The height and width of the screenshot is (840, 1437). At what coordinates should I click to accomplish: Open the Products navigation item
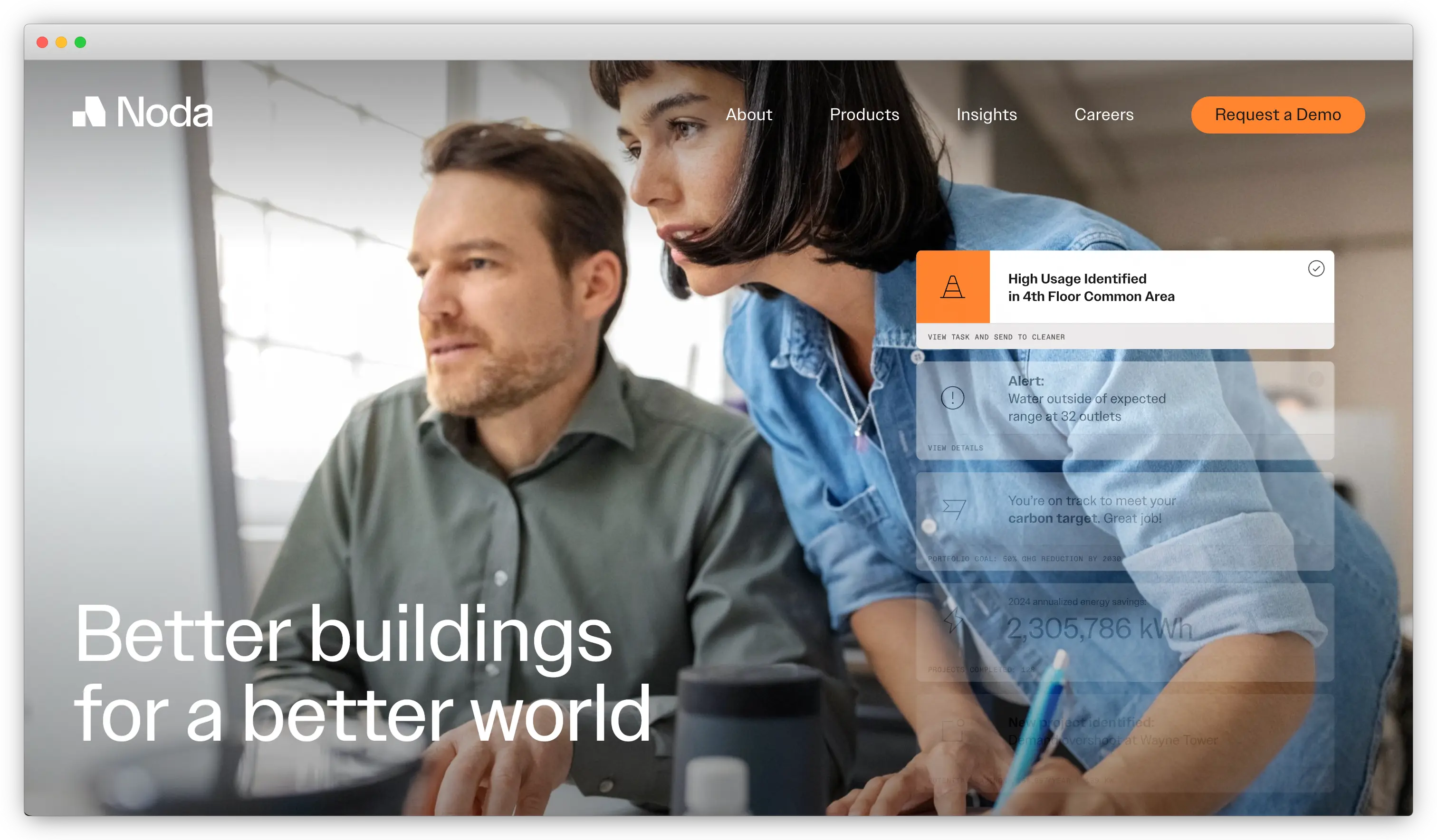[x=864, y=115]
